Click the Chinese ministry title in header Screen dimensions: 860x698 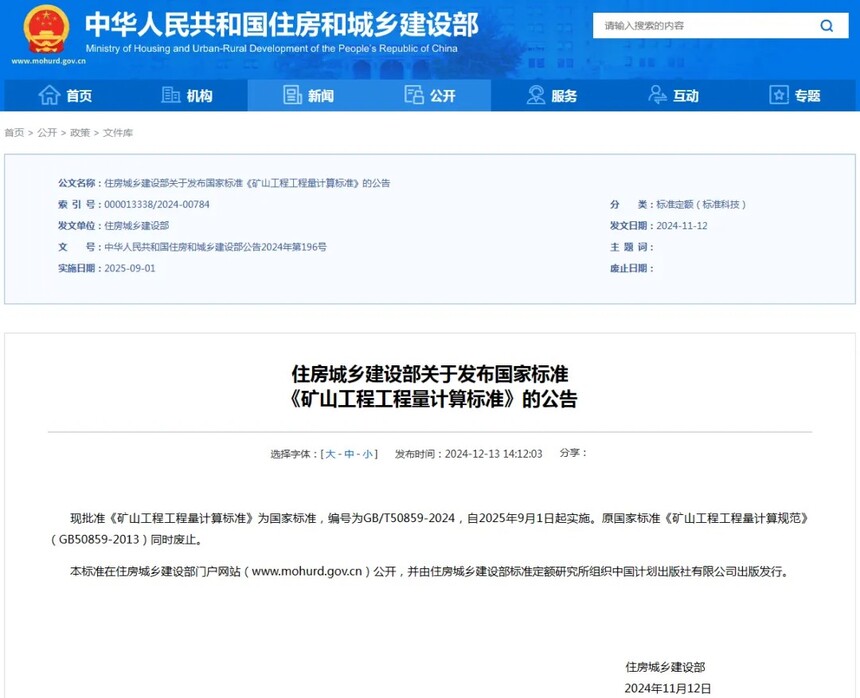click(x=282, y=24)
